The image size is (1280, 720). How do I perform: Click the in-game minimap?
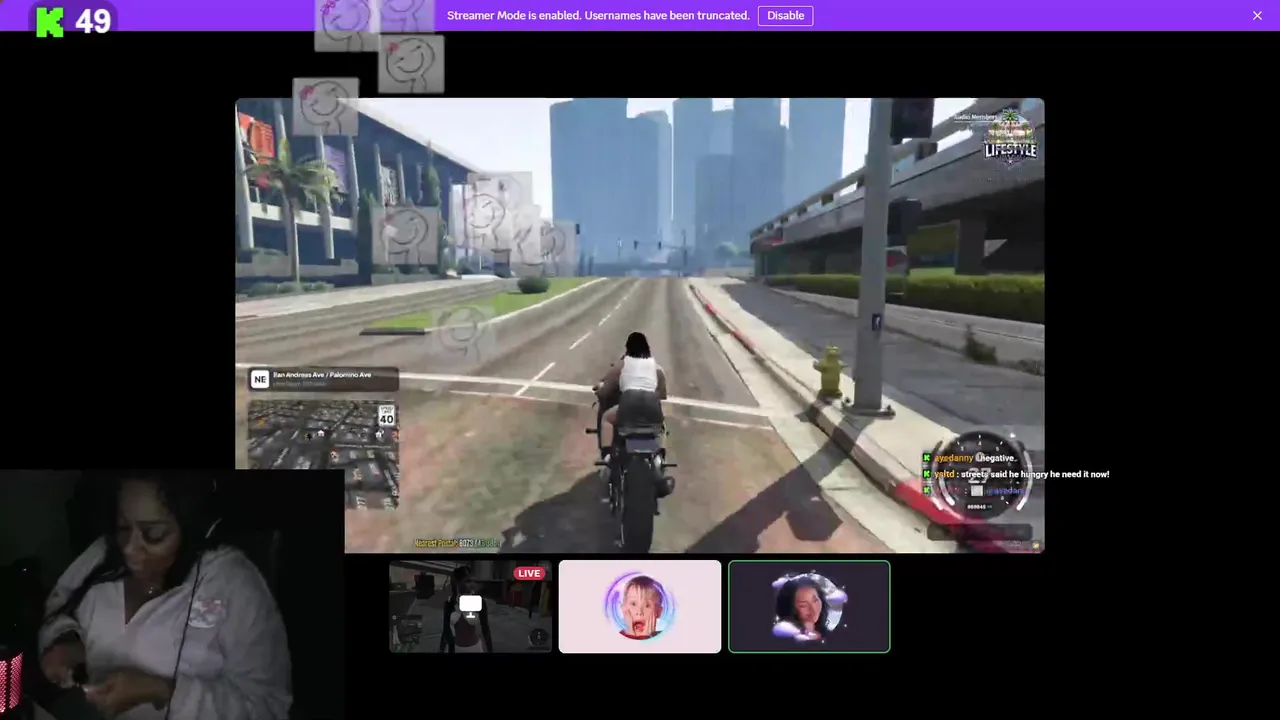point(322,452)
